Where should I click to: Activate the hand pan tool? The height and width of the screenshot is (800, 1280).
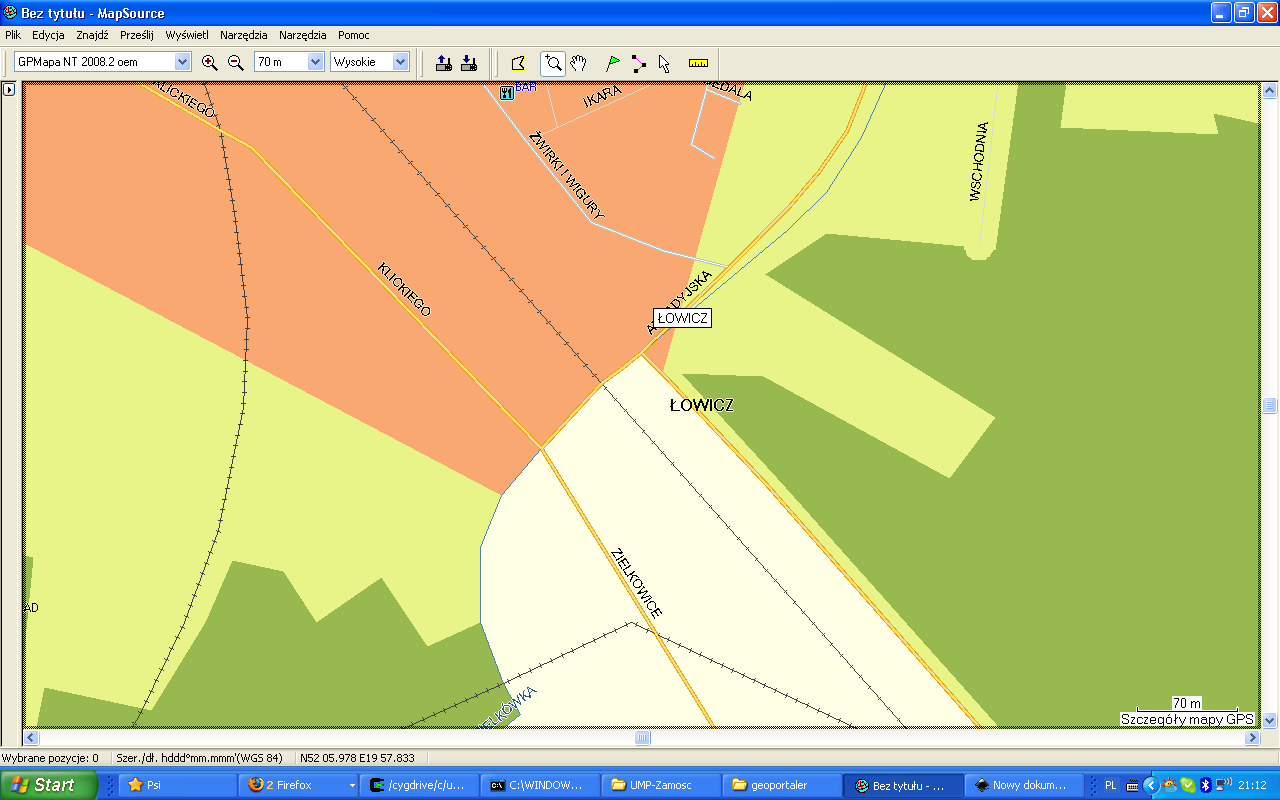pyautogui.click(x=578, y=63)
